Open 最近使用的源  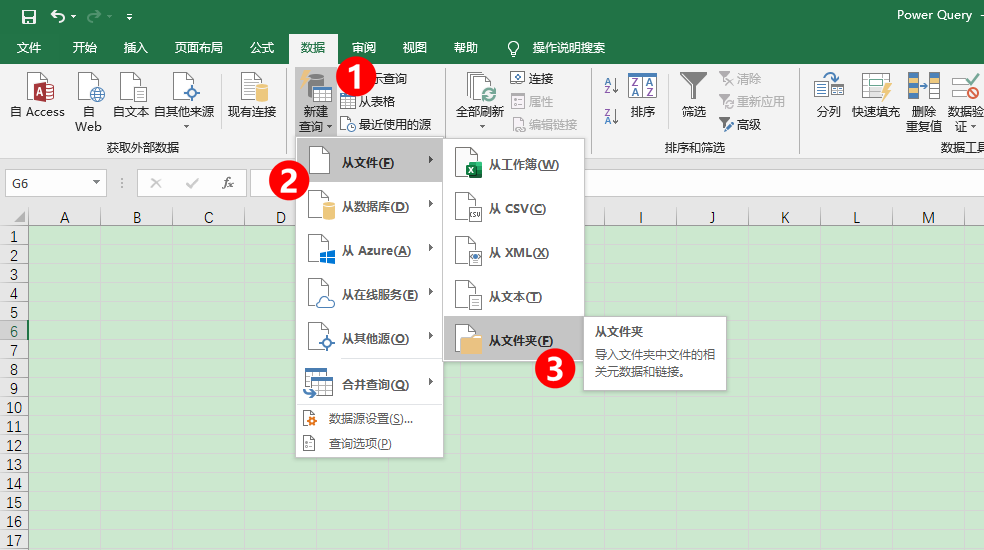click(386, 124)
